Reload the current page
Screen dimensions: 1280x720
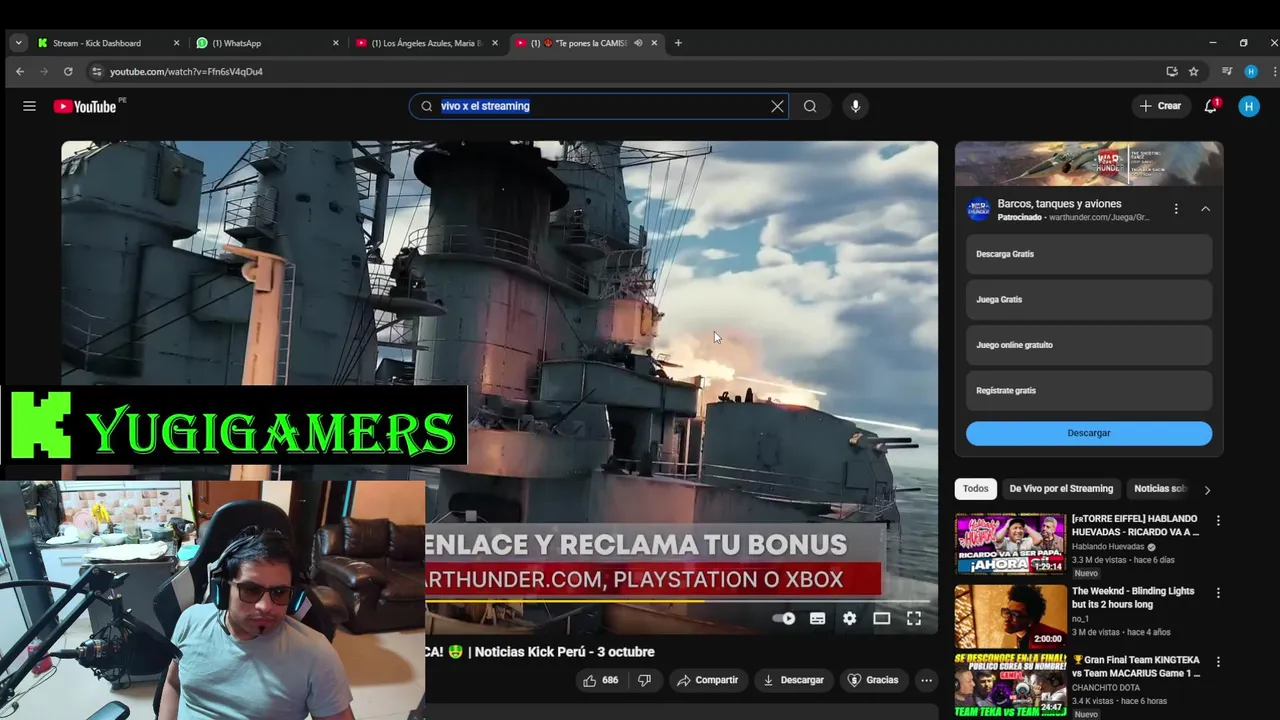pyautogui.click(x=68, y=72)
